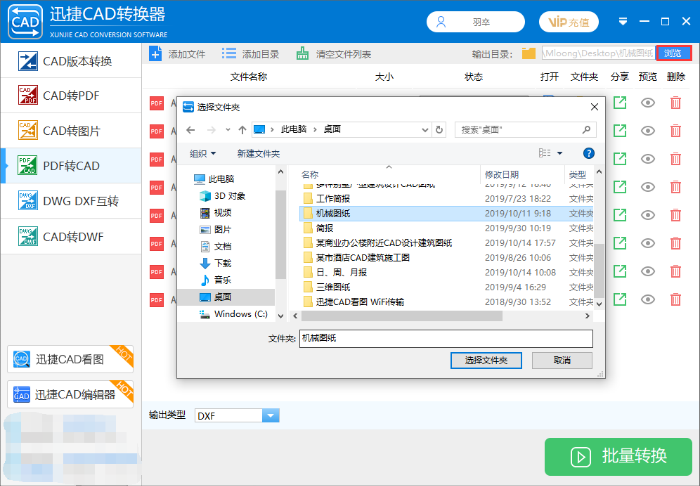Open recent locations chevron in folder dialog
Screen dimensions: 700x486
click(228, 130)
